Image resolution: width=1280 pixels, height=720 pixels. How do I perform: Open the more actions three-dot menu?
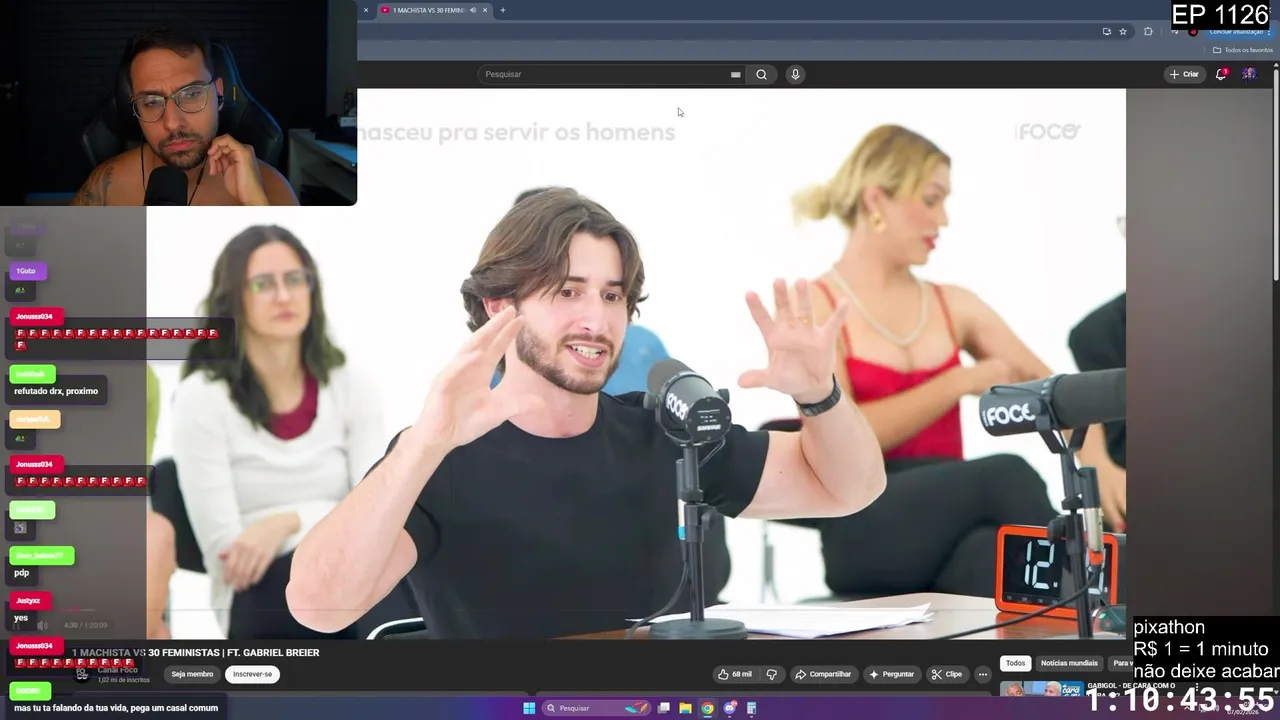tap(983, 674)
